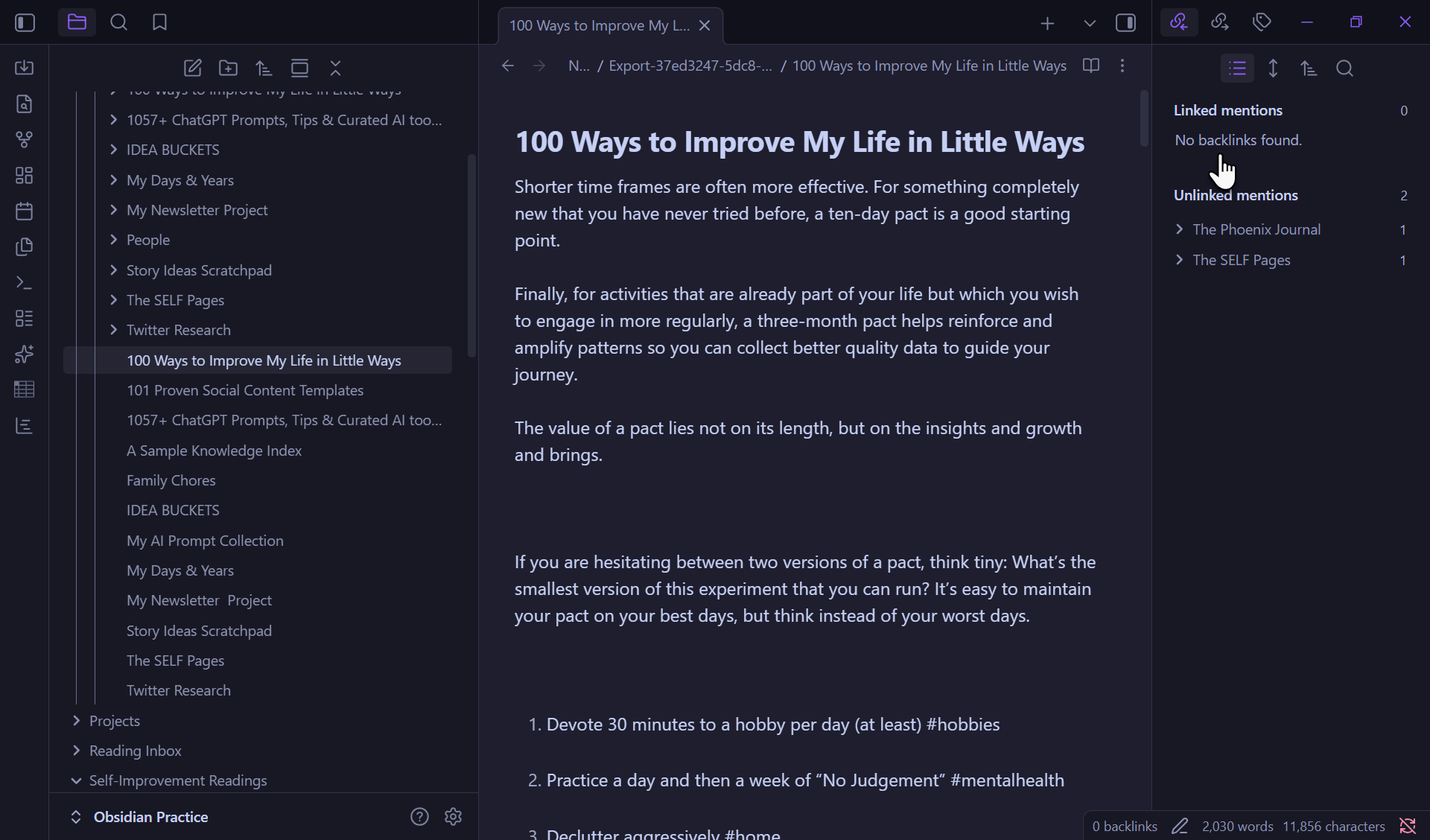Expand the People folder
This screenshot has height=840, width=1430.
coord(113,240)
